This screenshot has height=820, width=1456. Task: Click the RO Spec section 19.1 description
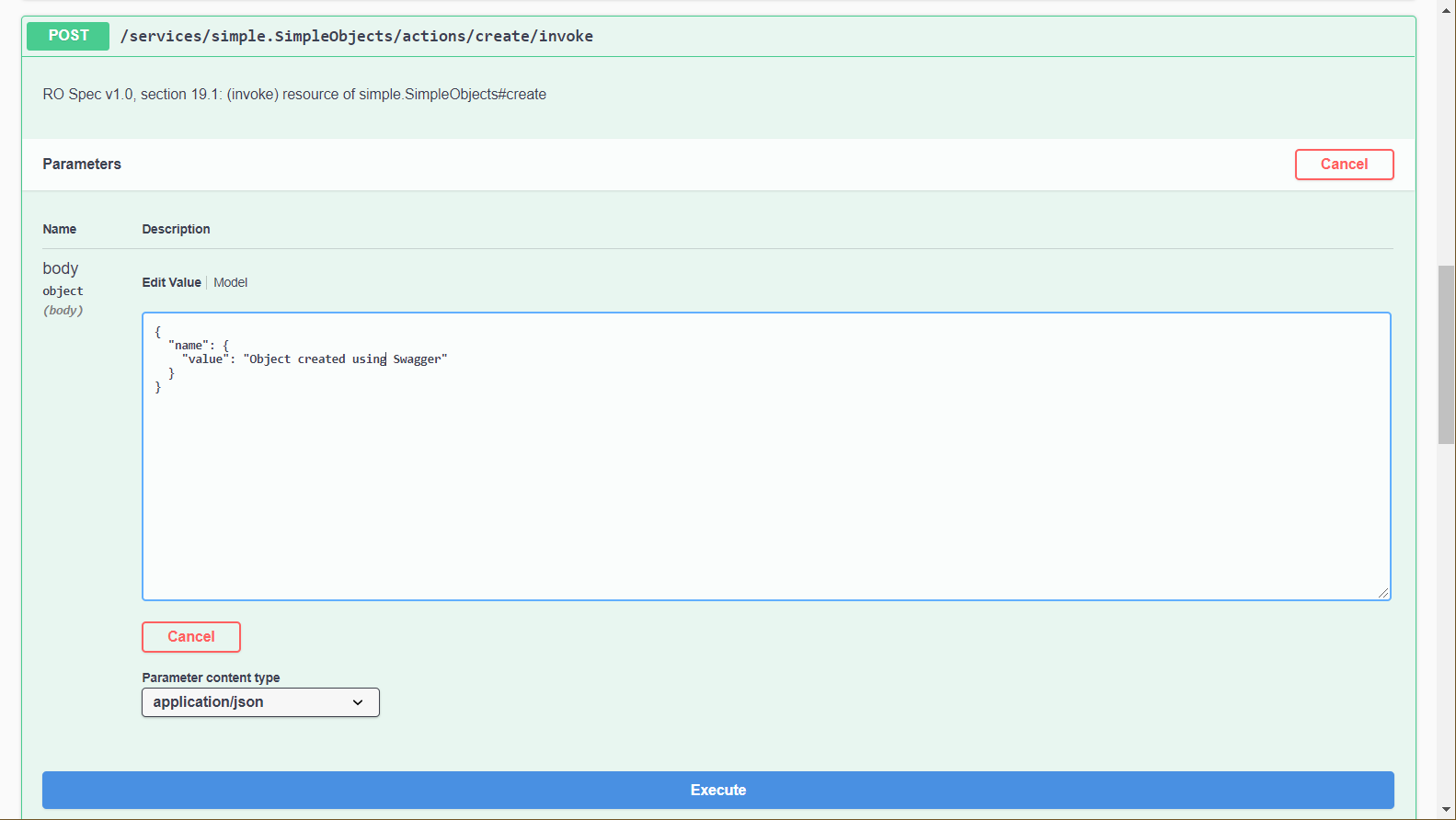click(x=294, y=95)
